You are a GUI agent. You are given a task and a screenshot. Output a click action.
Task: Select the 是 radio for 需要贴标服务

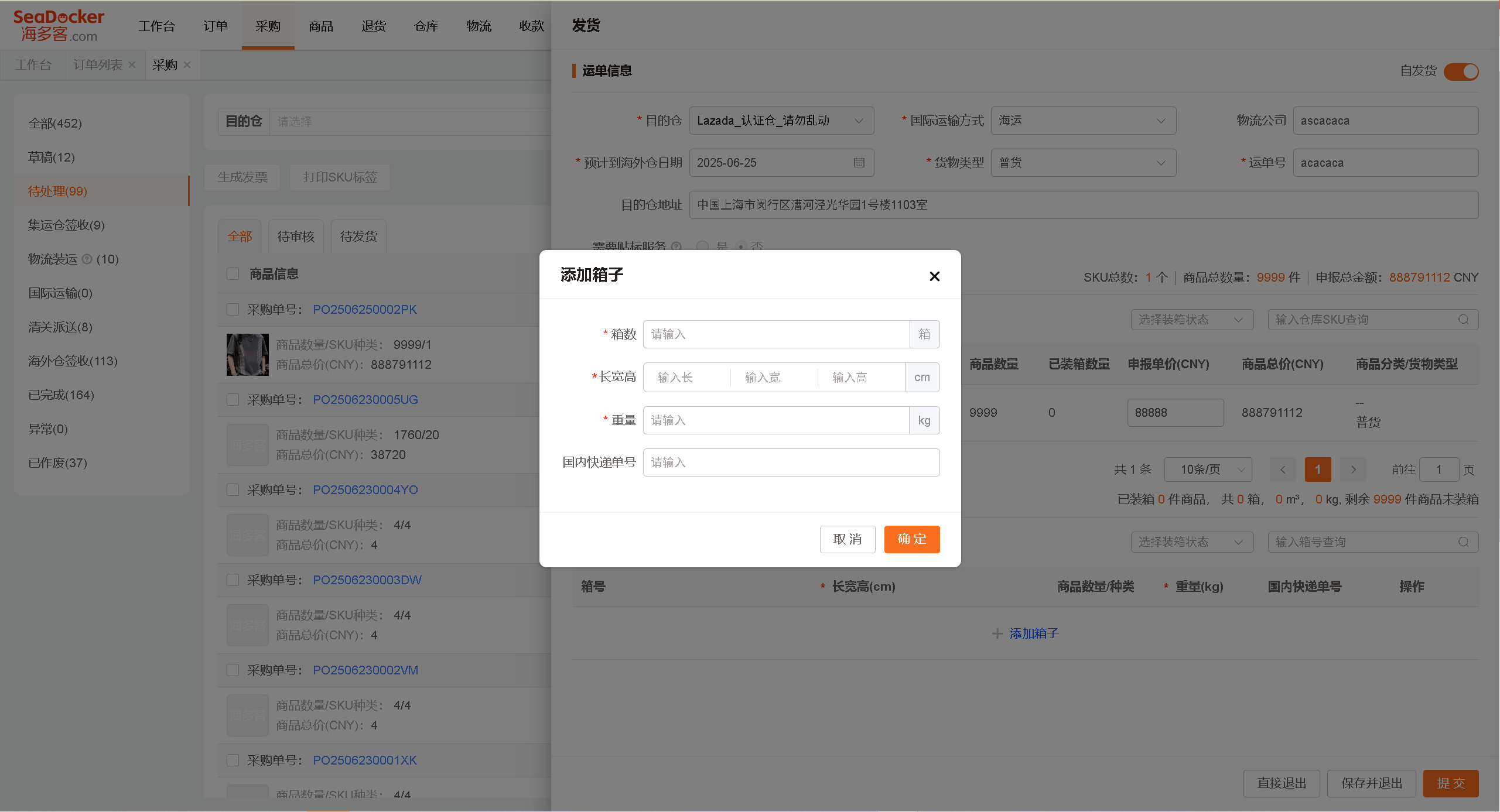(702, 246)
